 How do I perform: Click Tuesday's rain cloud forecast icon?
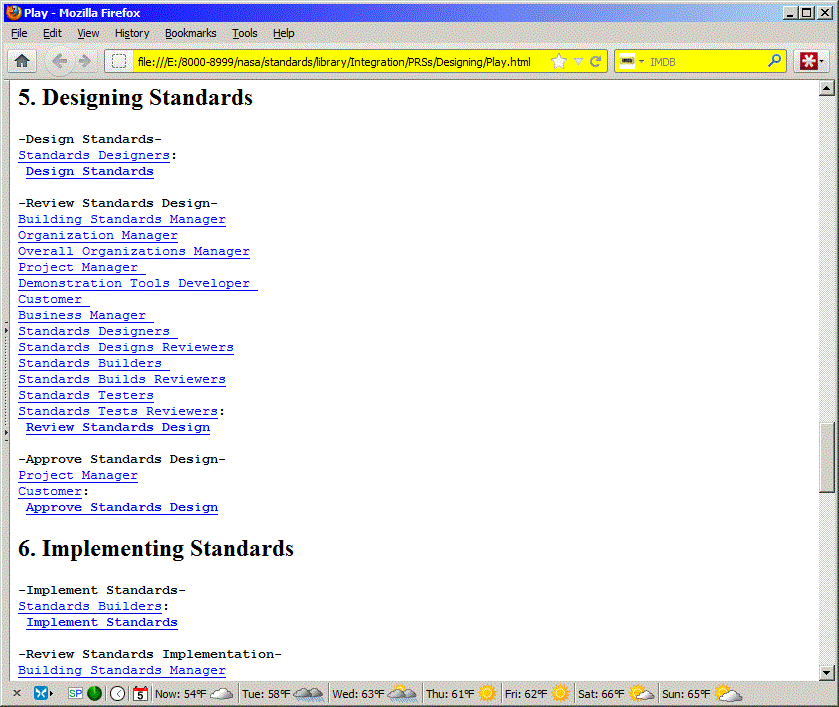(x=309, y=694)
